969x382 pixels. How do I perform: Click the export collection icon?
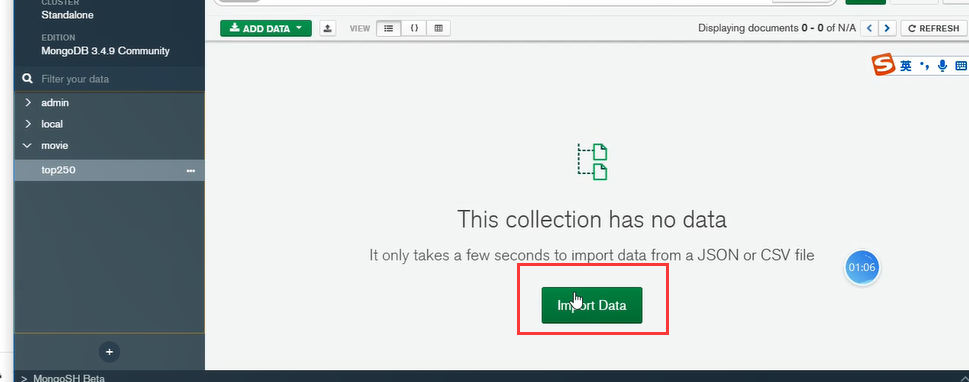point(328,28)
